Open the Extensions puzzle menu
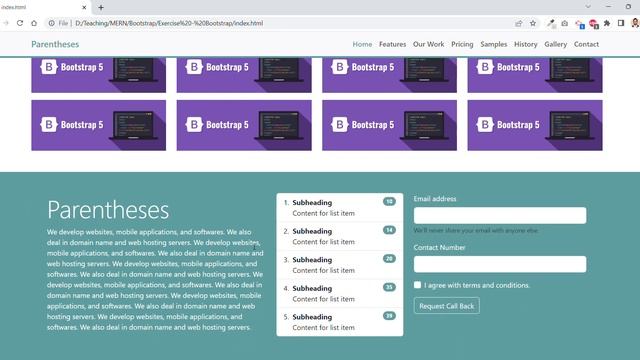 (607, 23)
